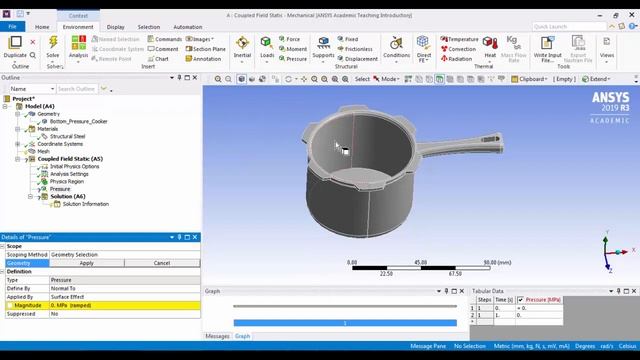Viewport: 640px width, 360px height.
Task: Open the Direct FE dropdown
Action: tap(424, 58)
